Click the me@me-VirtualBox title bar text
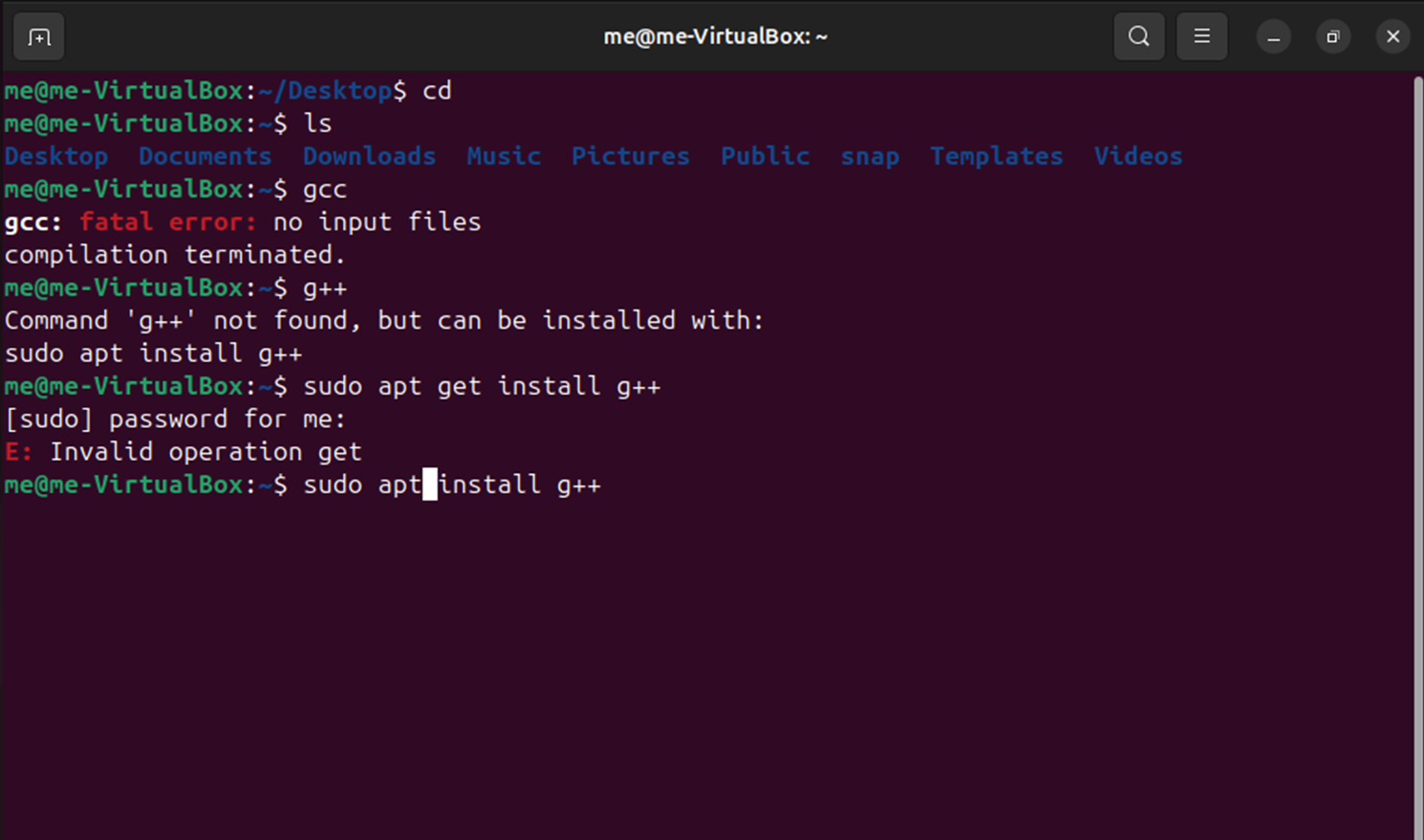 click(x=715, y=36)
